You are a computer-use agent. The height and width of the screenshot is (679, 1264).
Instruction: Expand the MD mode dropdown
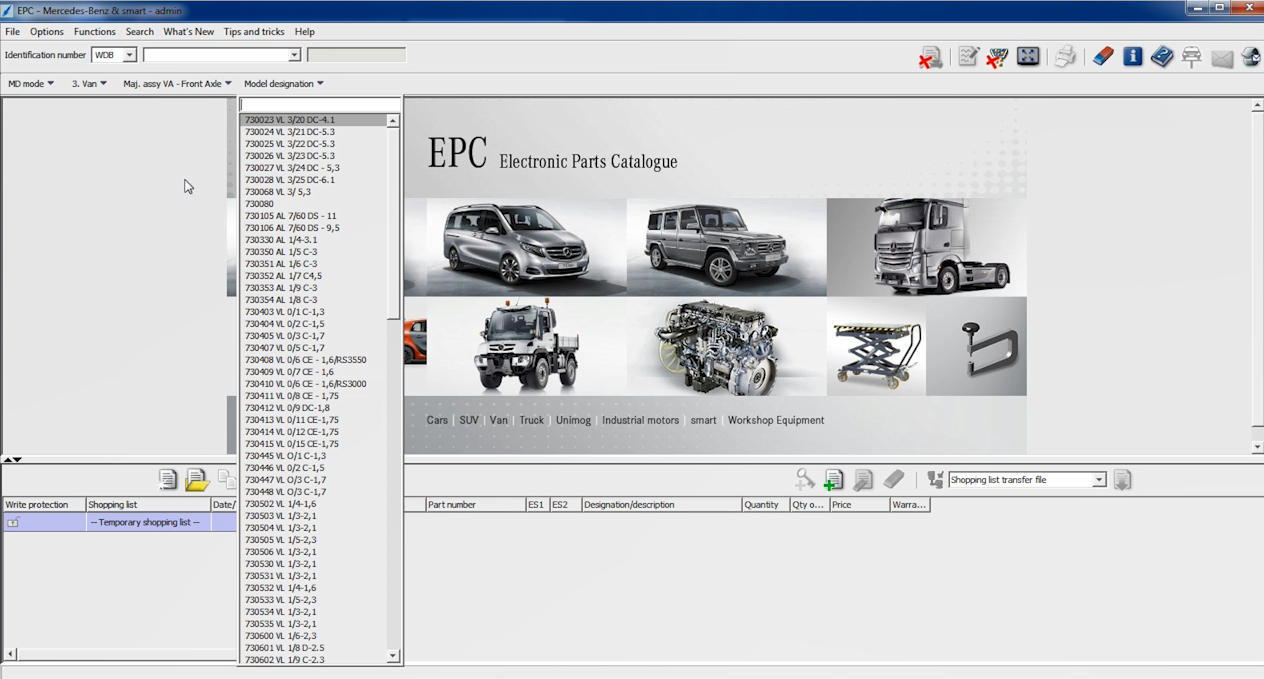coord(31,84)
